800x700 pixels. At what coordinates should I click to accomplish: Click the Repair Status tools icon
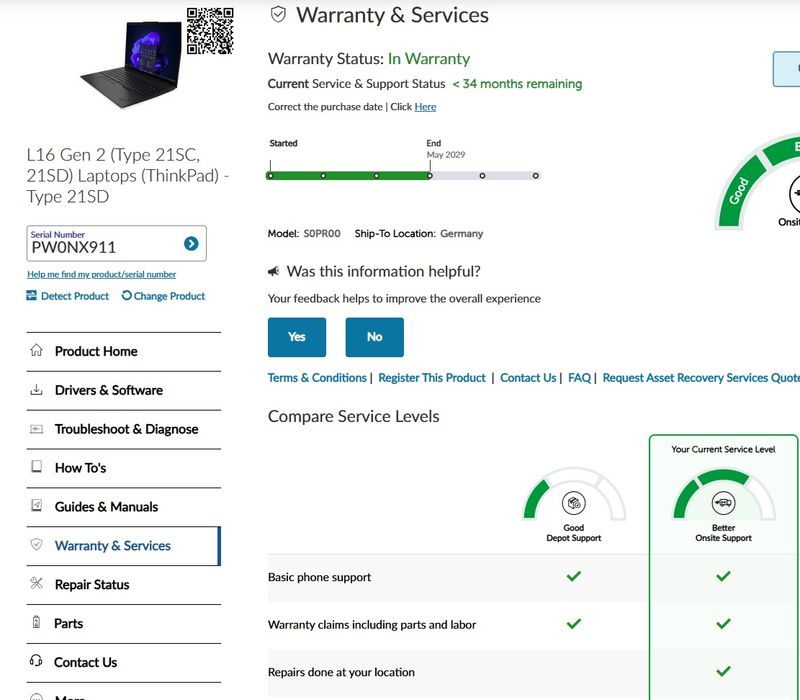(x=36, y=583)
